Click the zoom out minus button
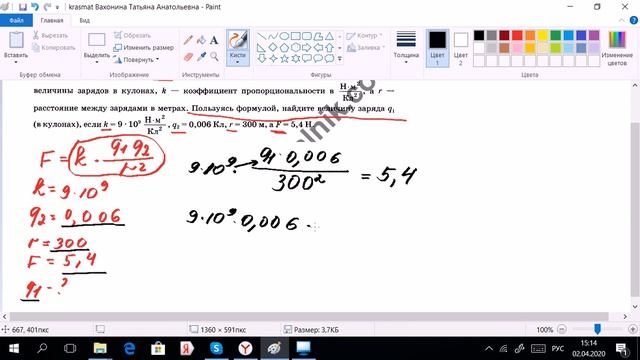640x360 pixels. [x=562, y=329]
